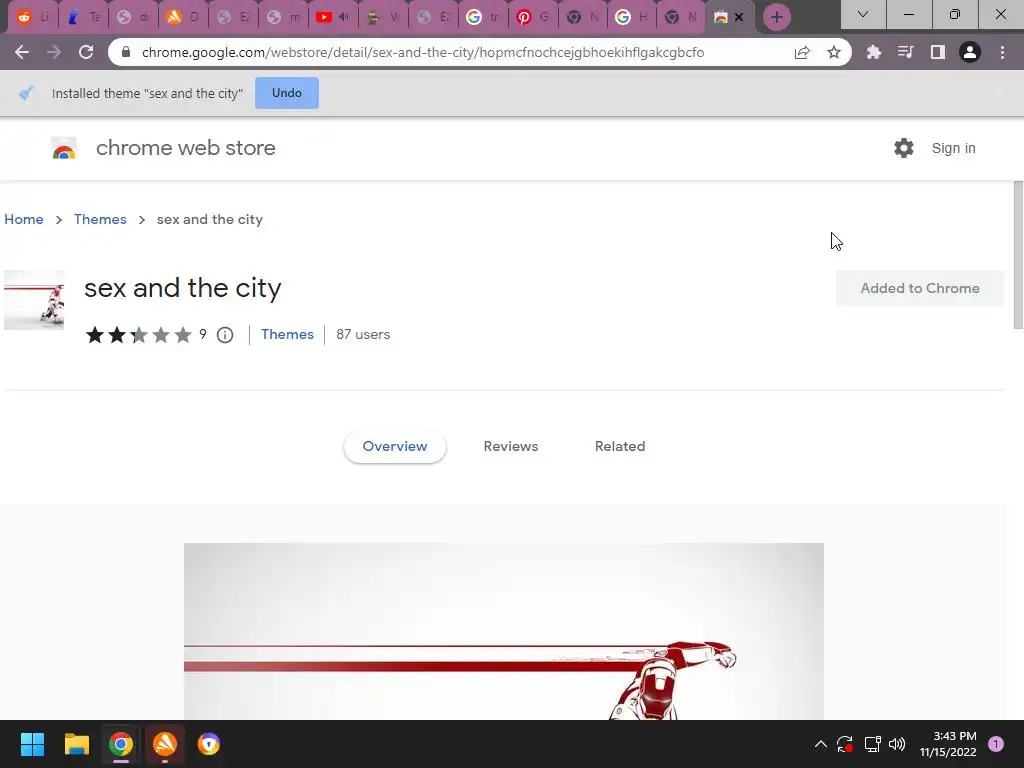1024x768 pixels.
Task: Click the address bar URL
Action: click(x=423, y=52)
